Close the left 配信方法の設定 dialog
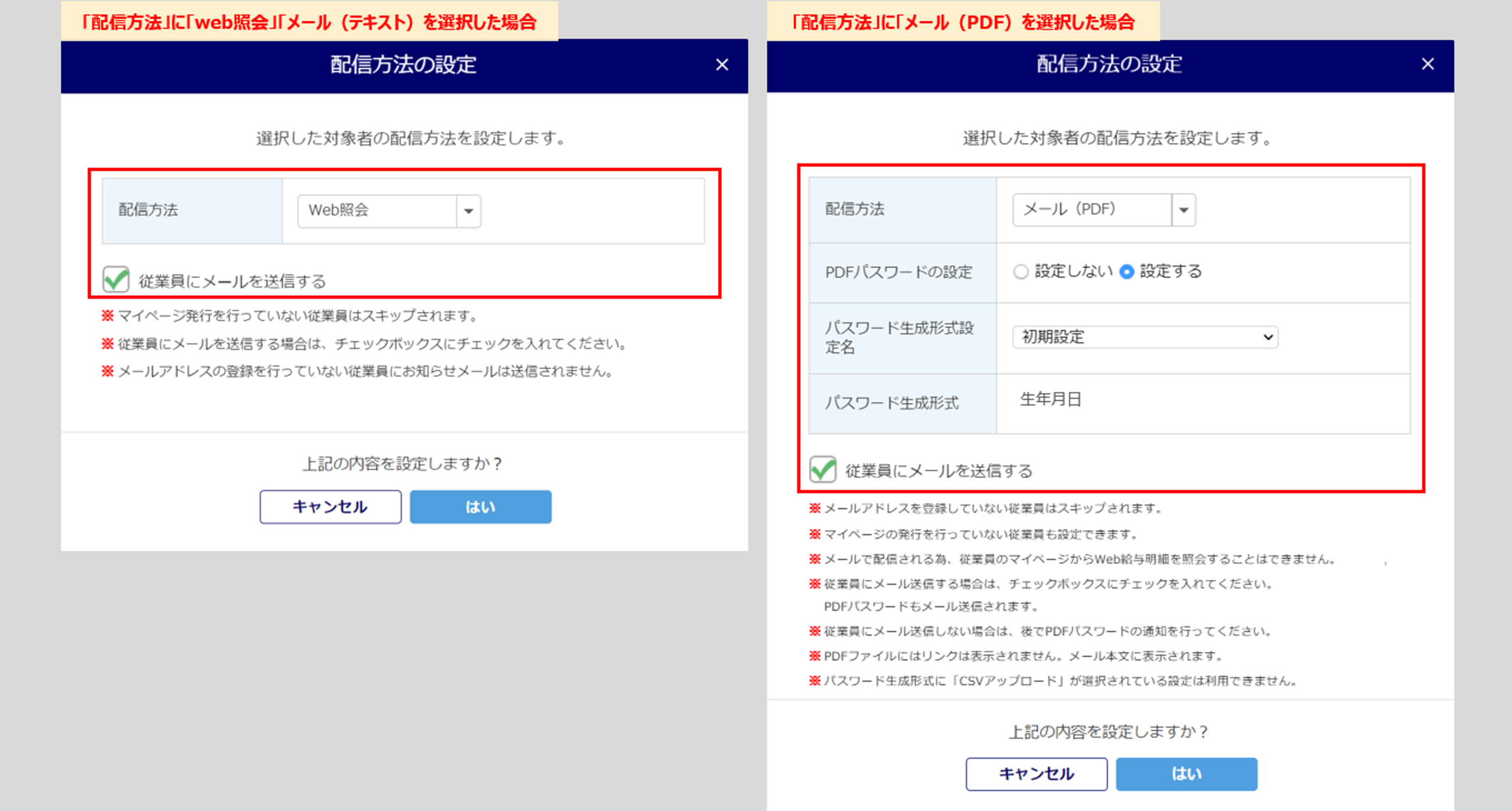 [x=722, y=65]
